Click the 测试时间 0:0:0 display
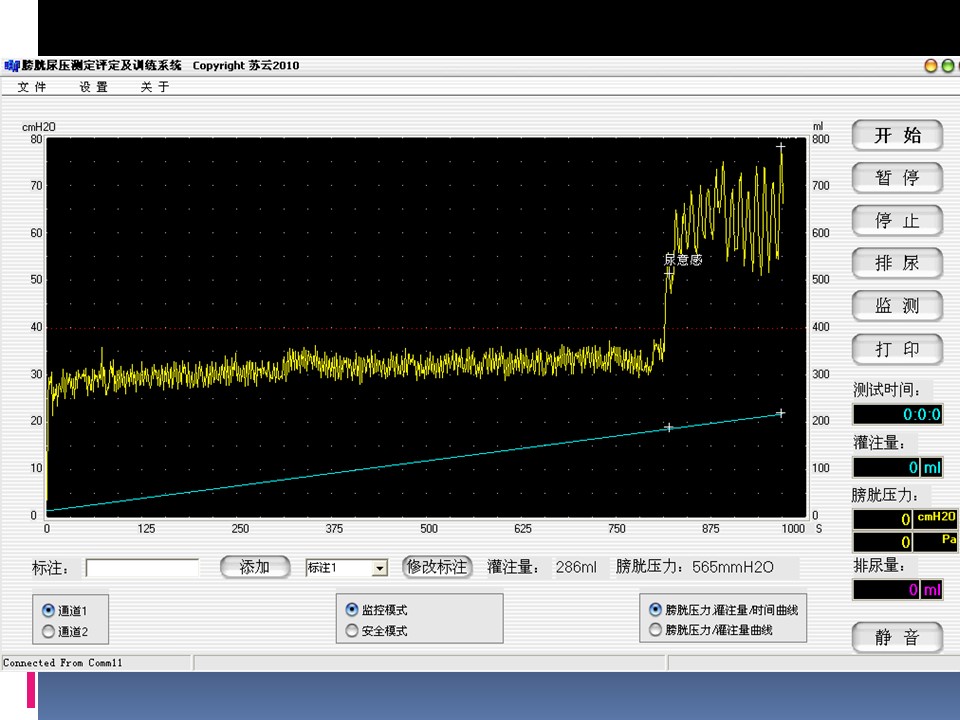 [898, 414]
